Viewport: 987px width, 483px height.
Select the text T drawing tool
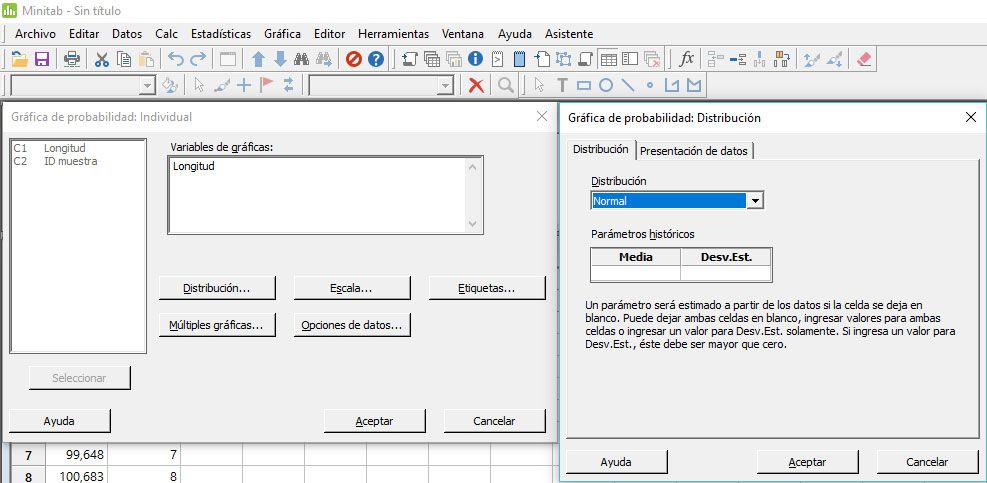[x=562, y=85]
